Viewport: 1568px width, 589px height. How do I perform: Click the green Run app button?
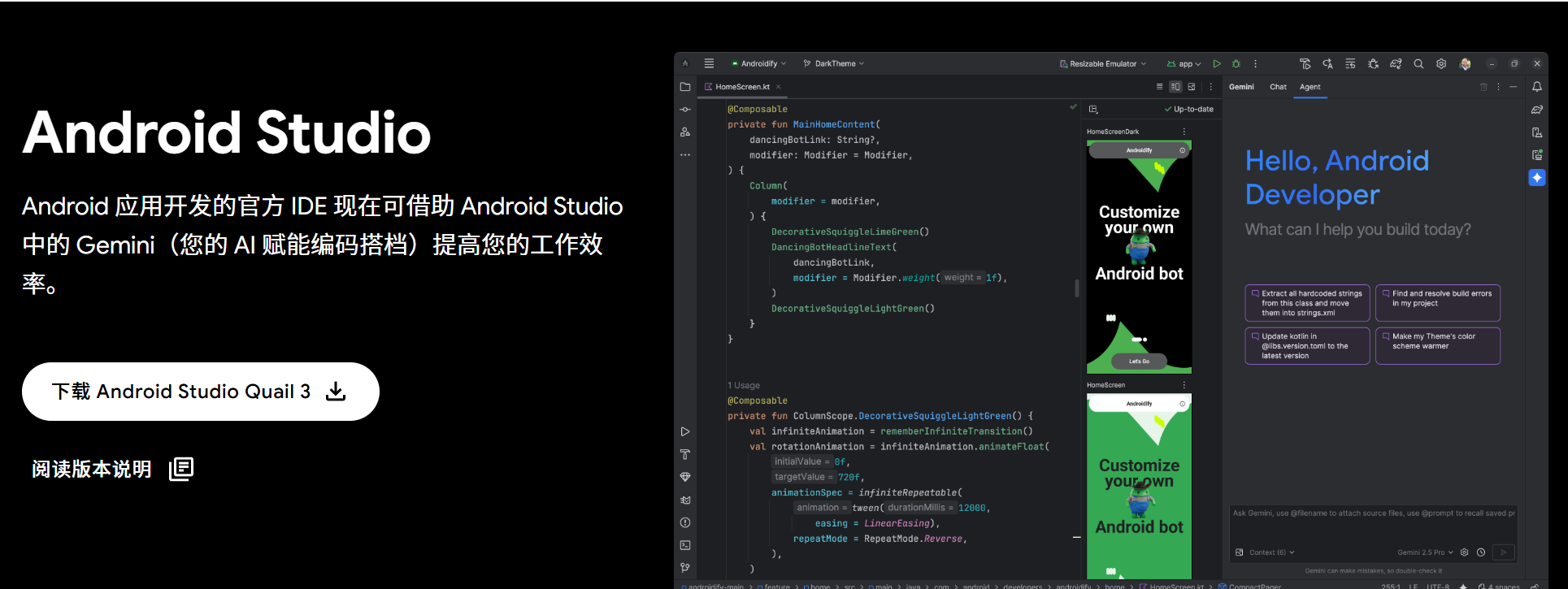click(1217, 63)
